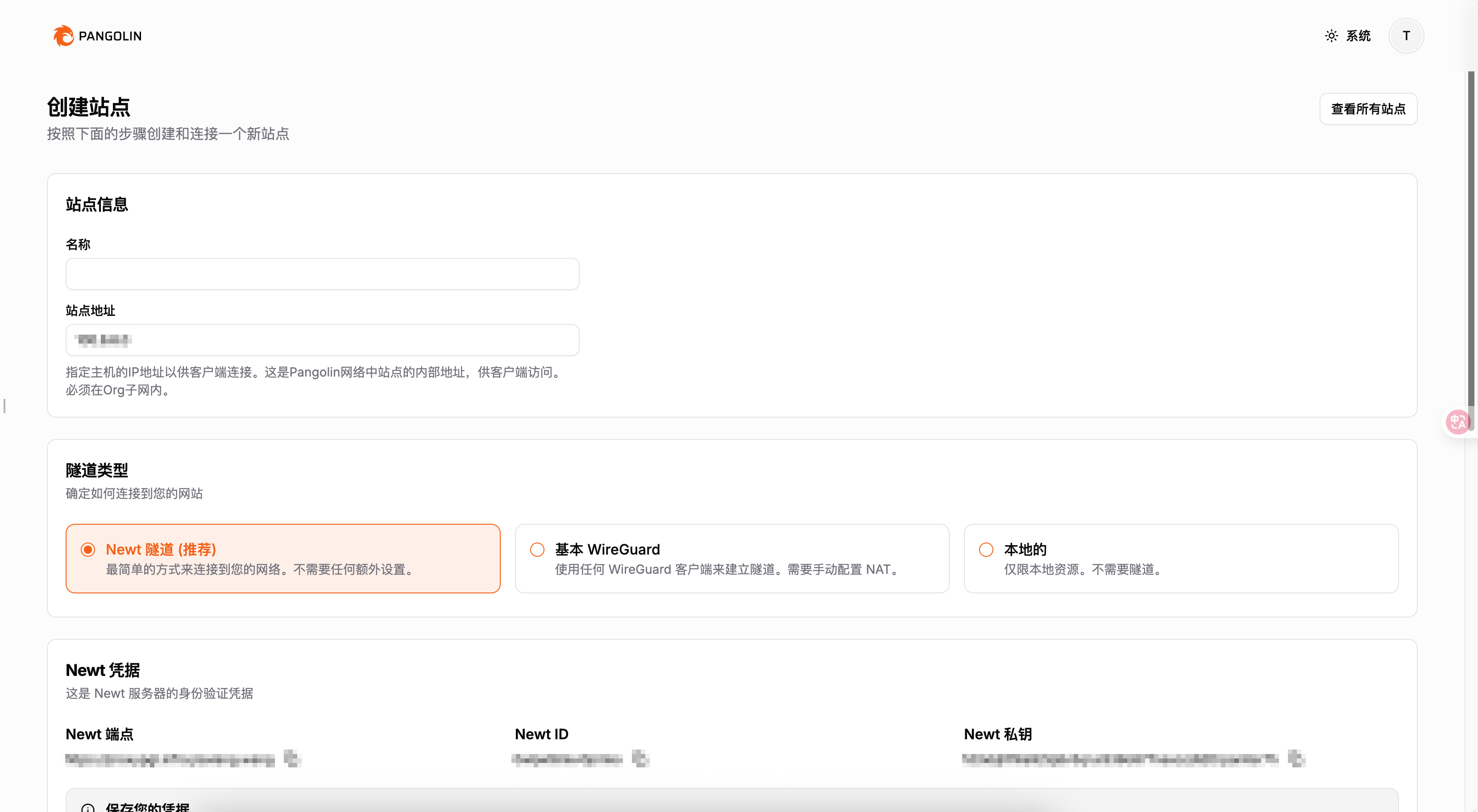This screenshot has height=812, width=1478.
Task: Click the blurred Newt 私钥 value text
Action: click(1120, 759)
